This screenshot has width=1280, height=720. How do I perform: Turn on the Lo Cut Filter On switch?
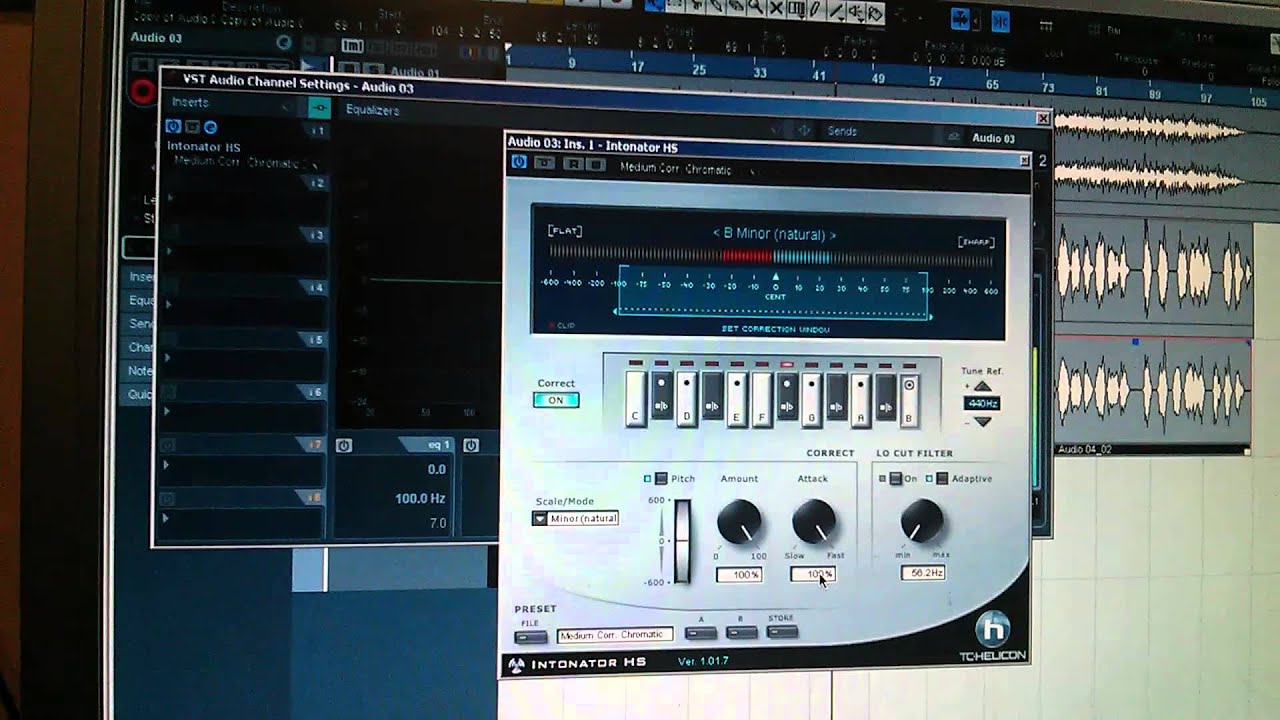896,479
